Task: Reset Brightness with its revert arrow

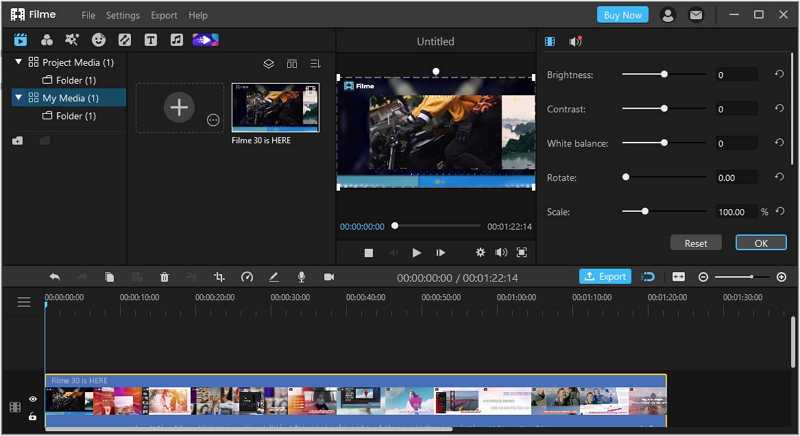Action: [x=779, y=74]
